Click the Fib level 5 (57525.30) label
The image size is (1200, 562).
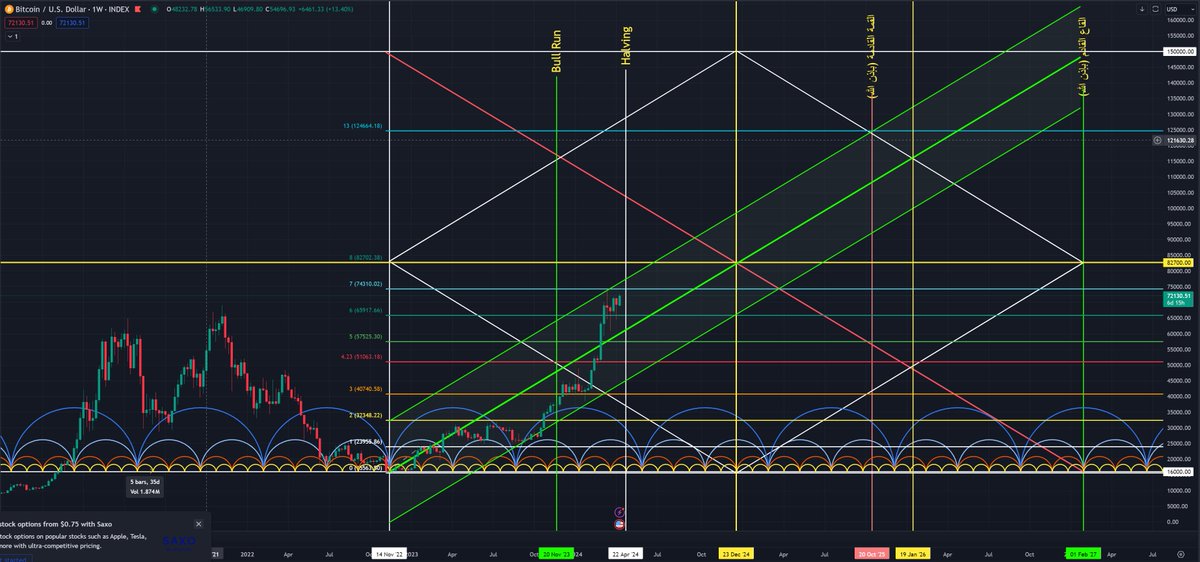[365, 337]
